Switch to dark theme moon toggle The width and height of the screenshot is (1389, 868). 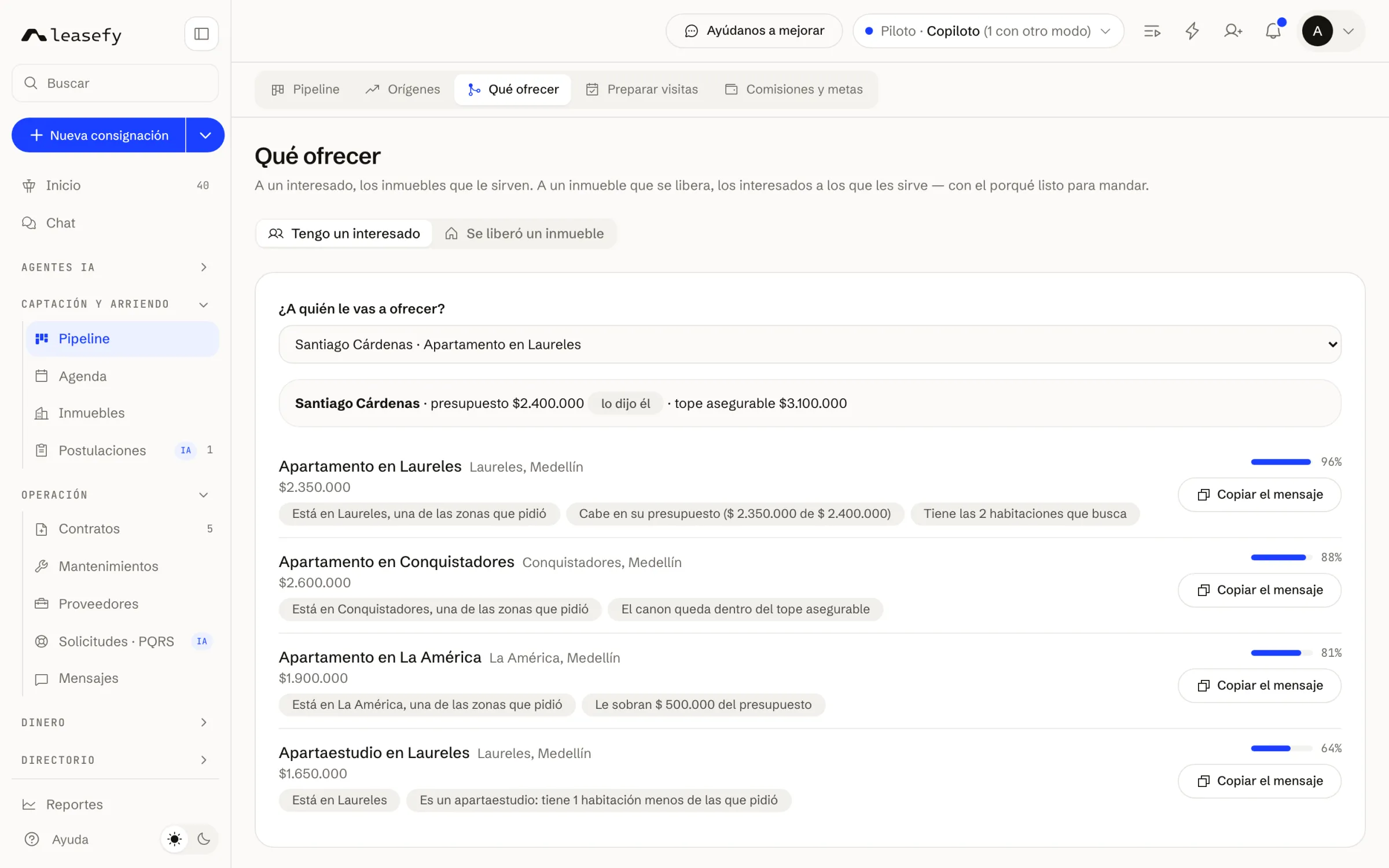pos(203,839)
